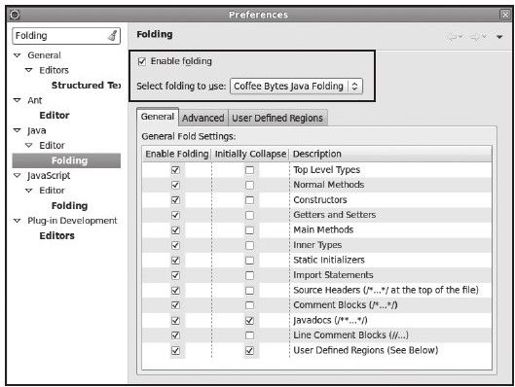The image size is (515, 387).
Task: Switch to the General tab
Action: [157, 117]
